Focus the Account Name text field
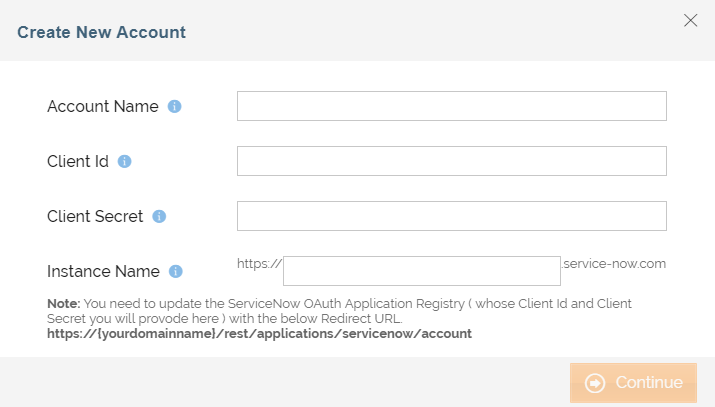 [451, 106]
